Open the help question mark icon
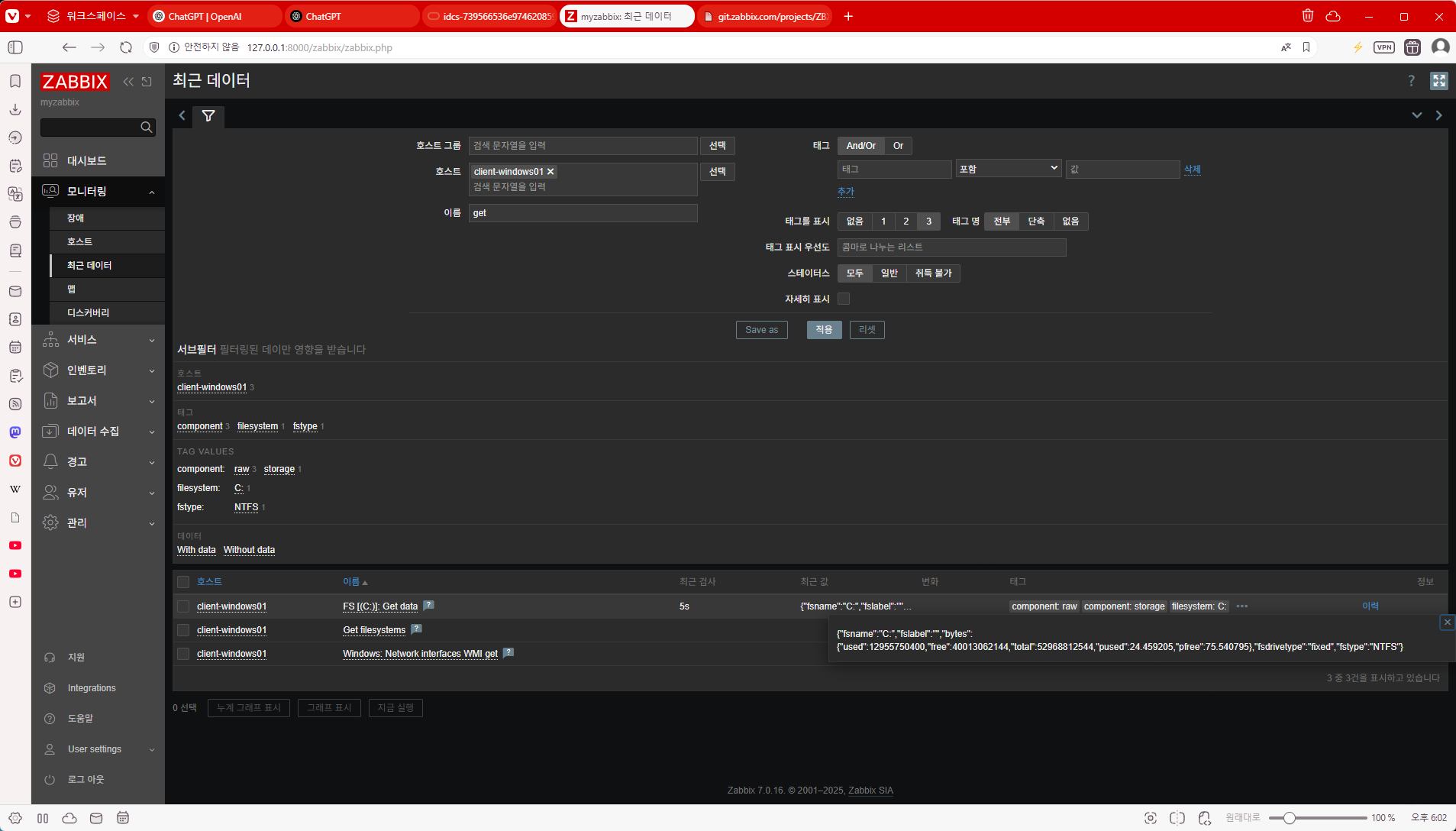This screenshot has height=831, width=1456. point(1411,81)
